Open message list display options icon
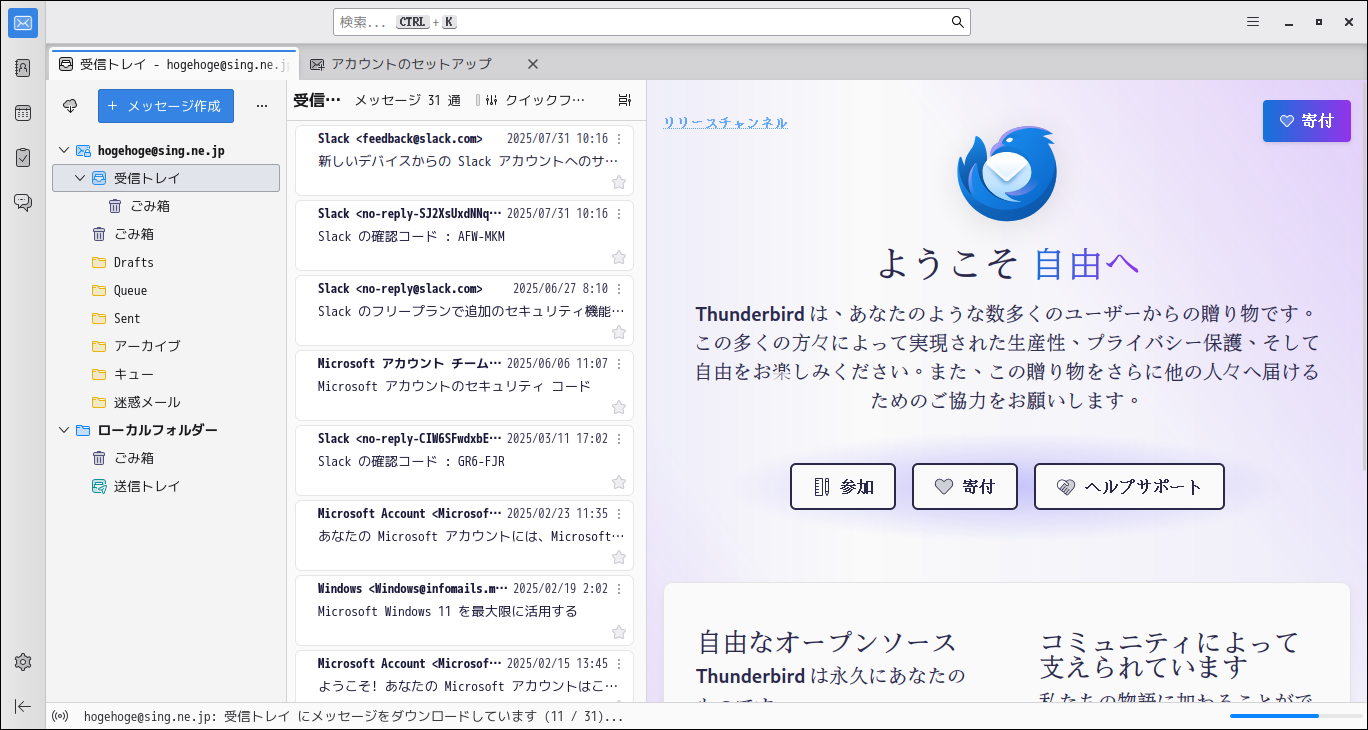This screenshot has width=1368, height=730. [x=625, y=100]
